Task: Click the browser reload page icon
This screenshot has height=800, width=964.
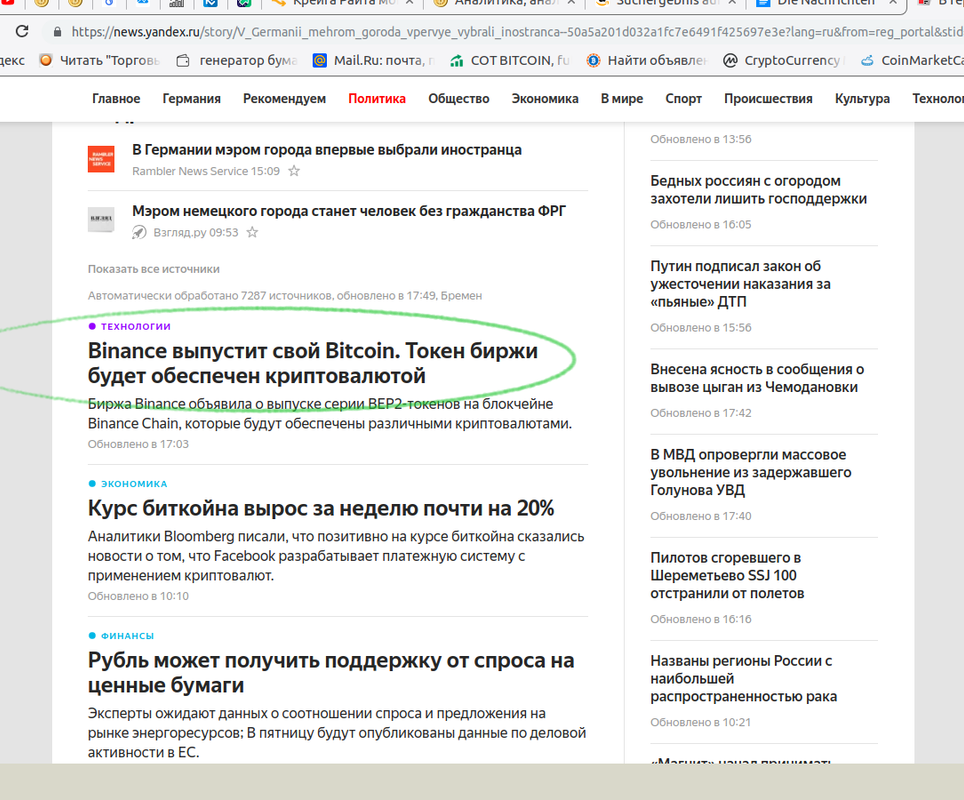Action: [x=22, y=31]
